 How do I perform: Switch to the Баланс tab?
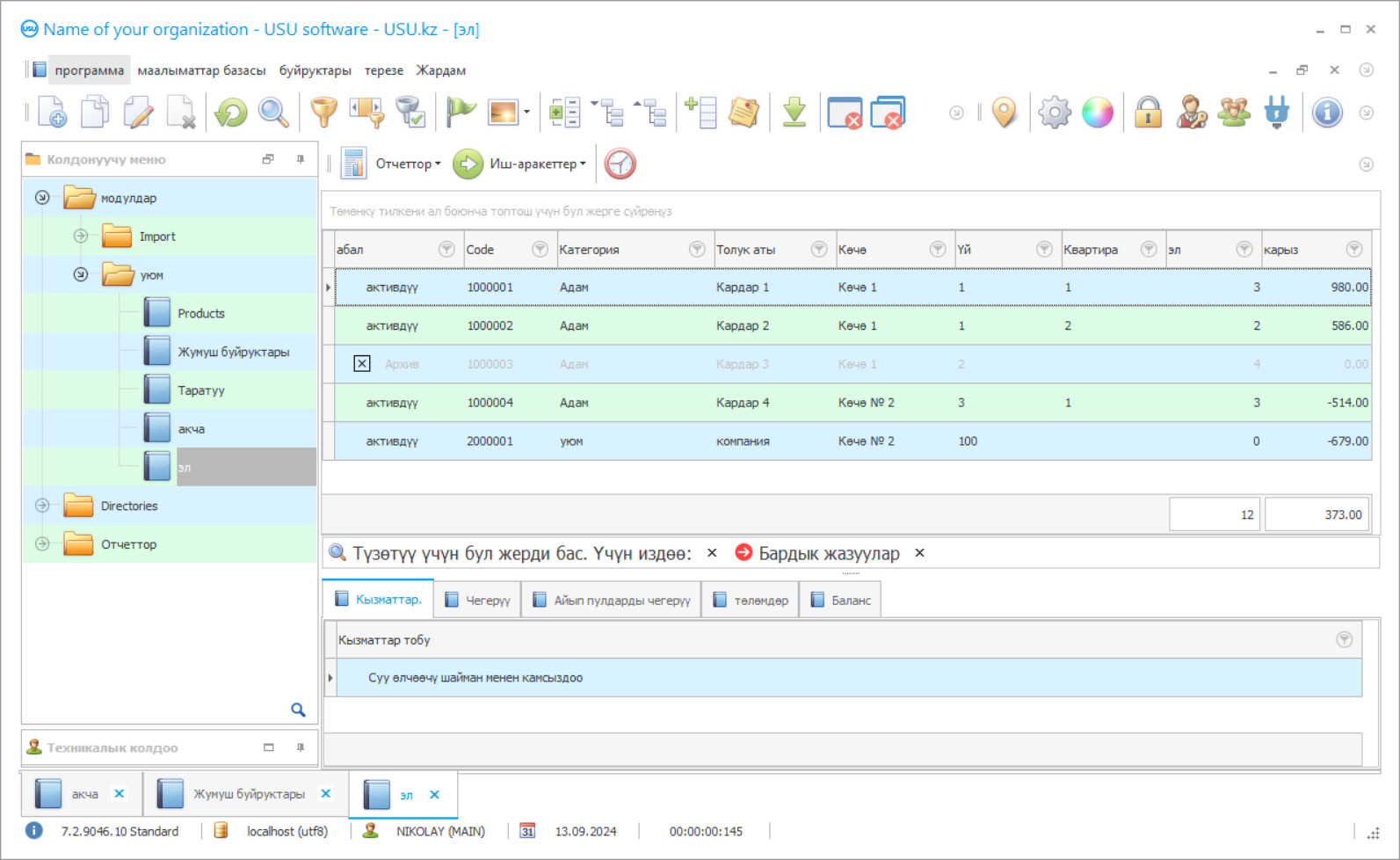pyautogui.click(x=841, y=600)
